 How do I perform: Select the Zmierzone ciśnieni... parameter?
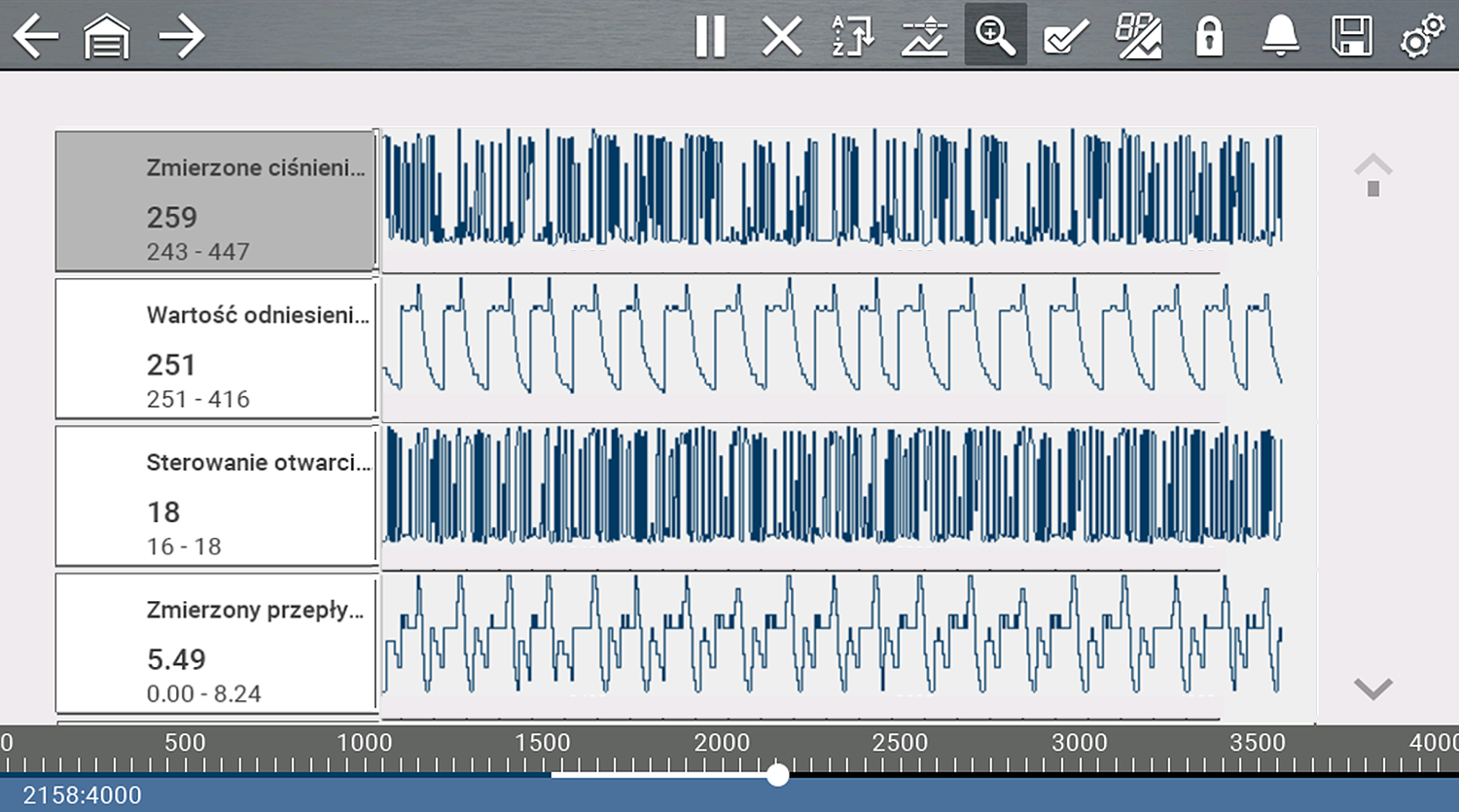tap(216, 201)
